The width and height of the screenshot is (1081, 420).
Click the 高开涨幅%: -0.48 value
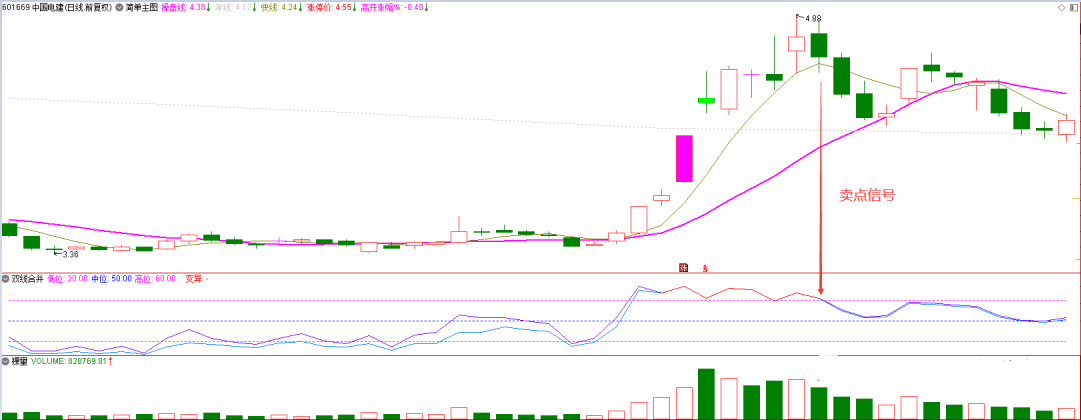pyautogui.click(x=391, y=8)
